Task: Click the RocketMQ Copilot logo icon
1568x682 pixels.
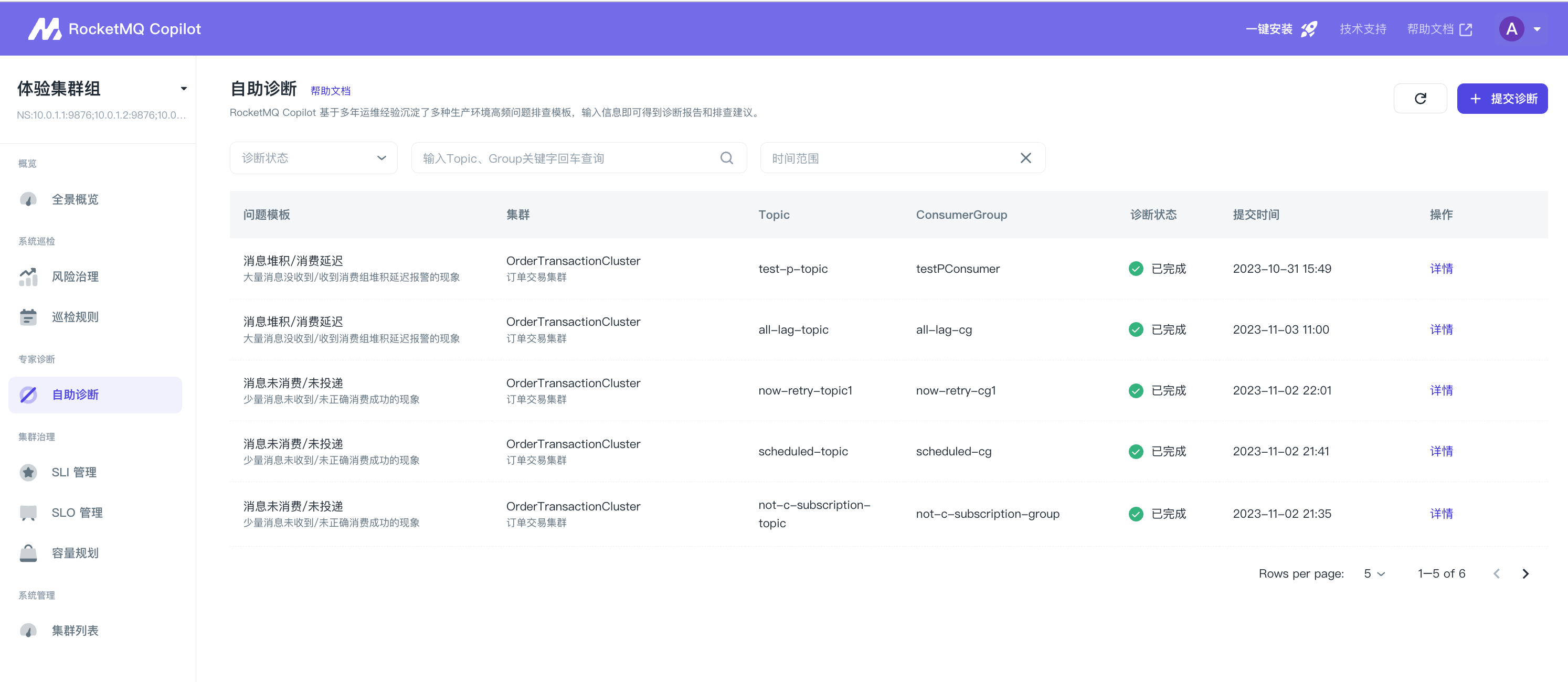Action: (x=45, y=29)
